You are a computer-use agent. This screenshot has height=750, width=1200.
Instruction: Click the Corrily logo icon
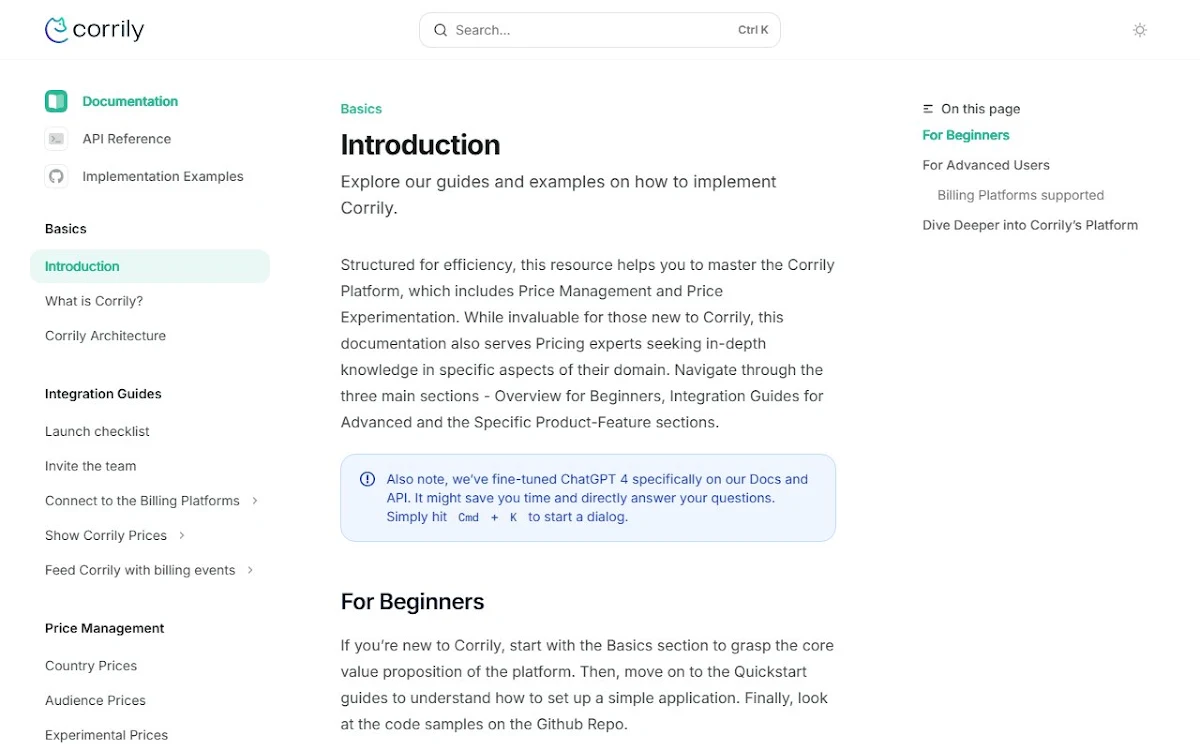pyautogui.click(x=56, y=30)
